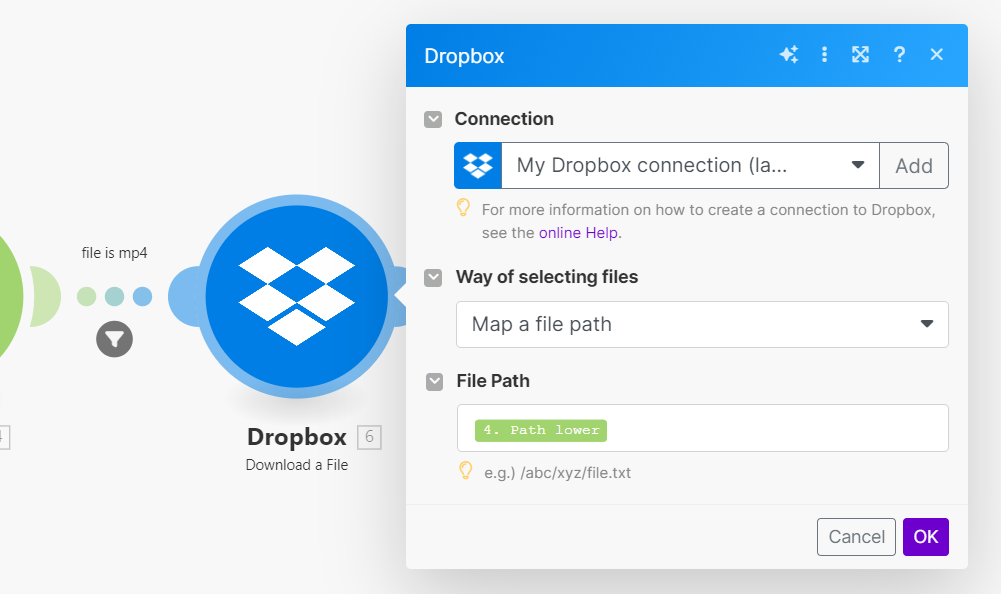This screenshot has width=1001, height=594.
Task: Click inside the File Path input field
Action: click(x=702, y=428)
